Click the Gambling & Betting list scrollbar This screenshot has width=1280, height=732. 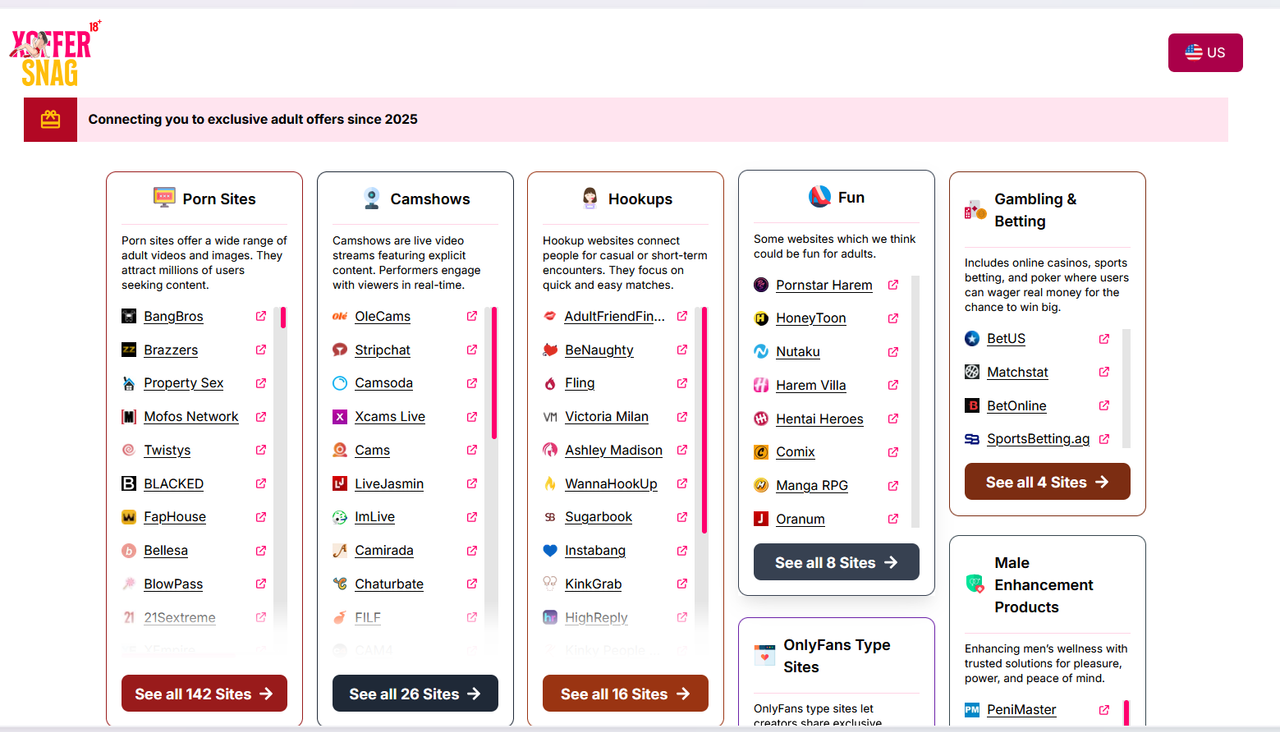[1126, 388]
